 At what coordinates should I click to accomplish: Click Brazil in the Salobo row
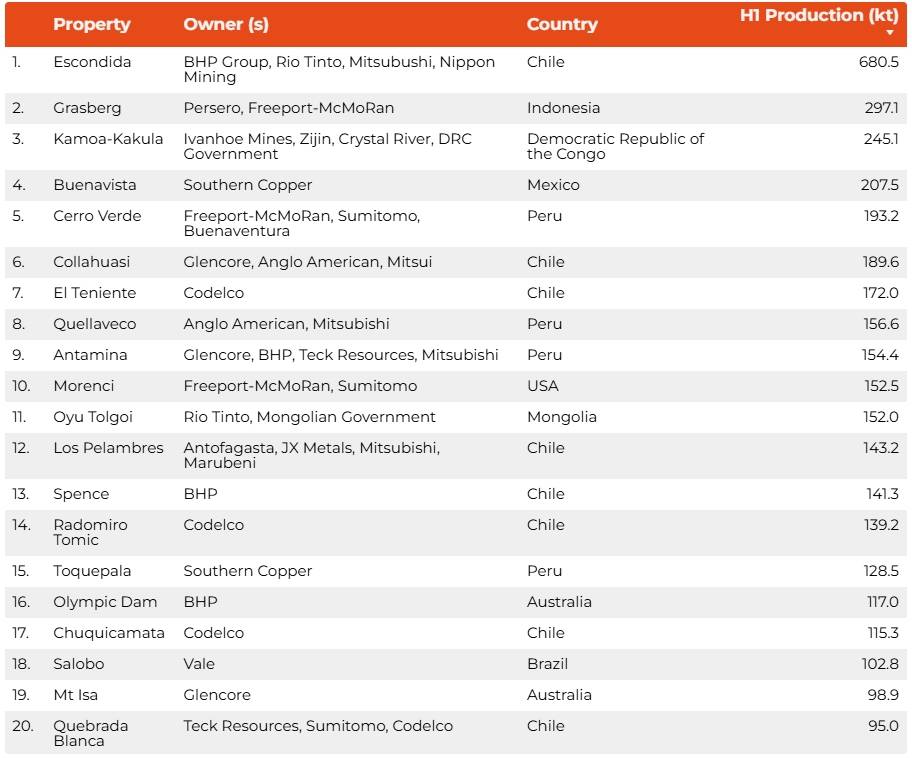[547, 664]
